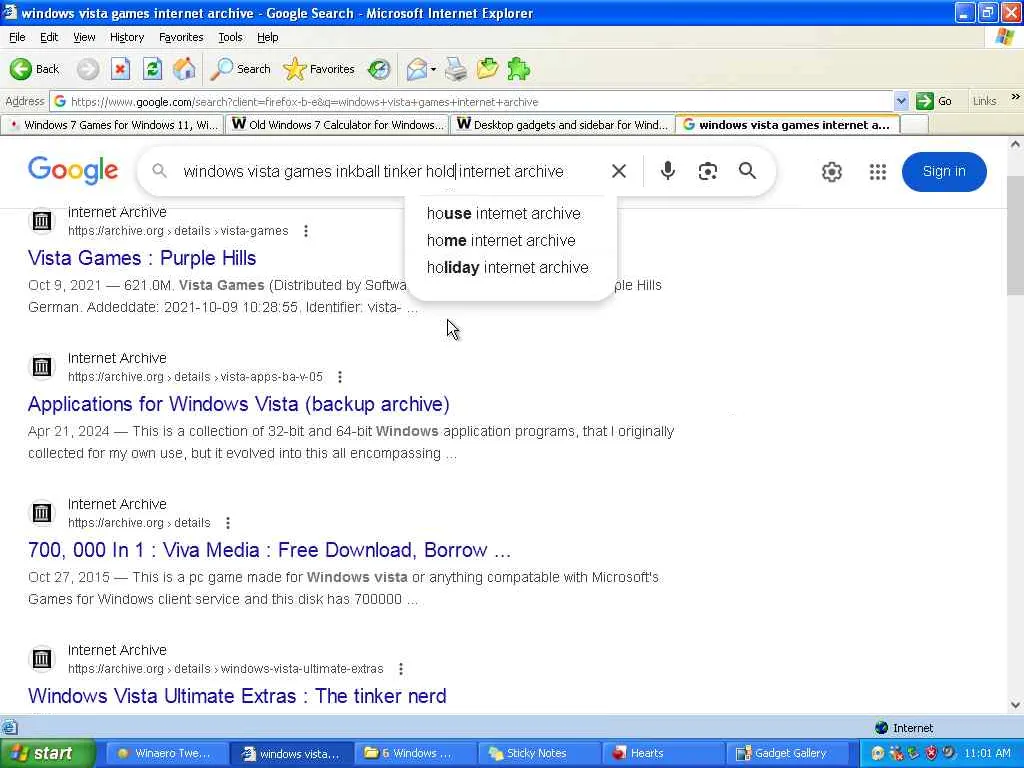Screen dimensions: 1024x768
Task: Click the Forward arrow button
Action: click(x=88, y=69)
